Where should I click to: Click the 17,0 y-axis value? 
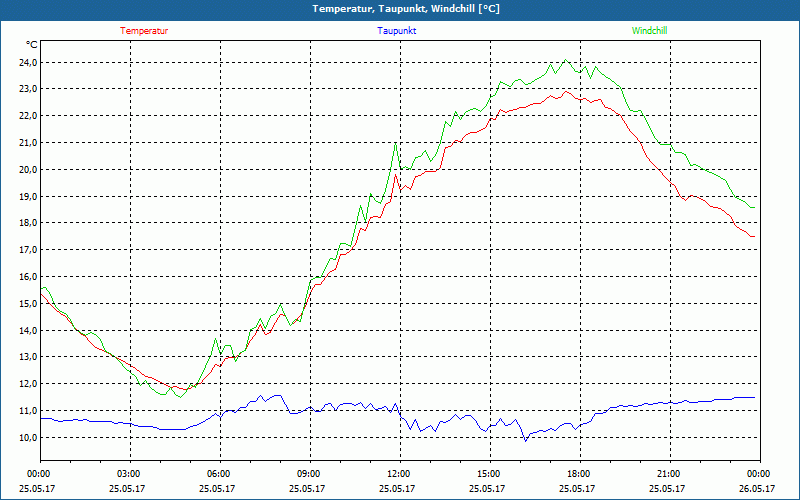click(28, 249)
